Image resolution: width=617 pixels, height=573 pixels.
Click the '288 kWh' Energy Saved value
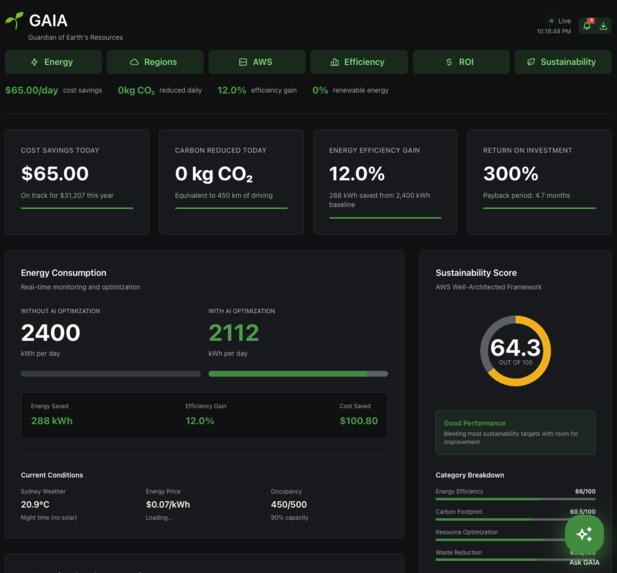52,421
